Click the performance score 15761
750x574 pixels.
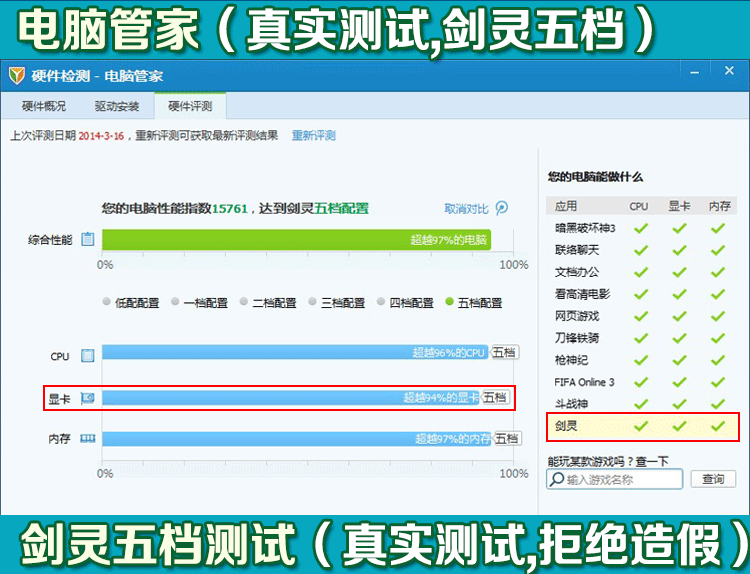[230, 209]
